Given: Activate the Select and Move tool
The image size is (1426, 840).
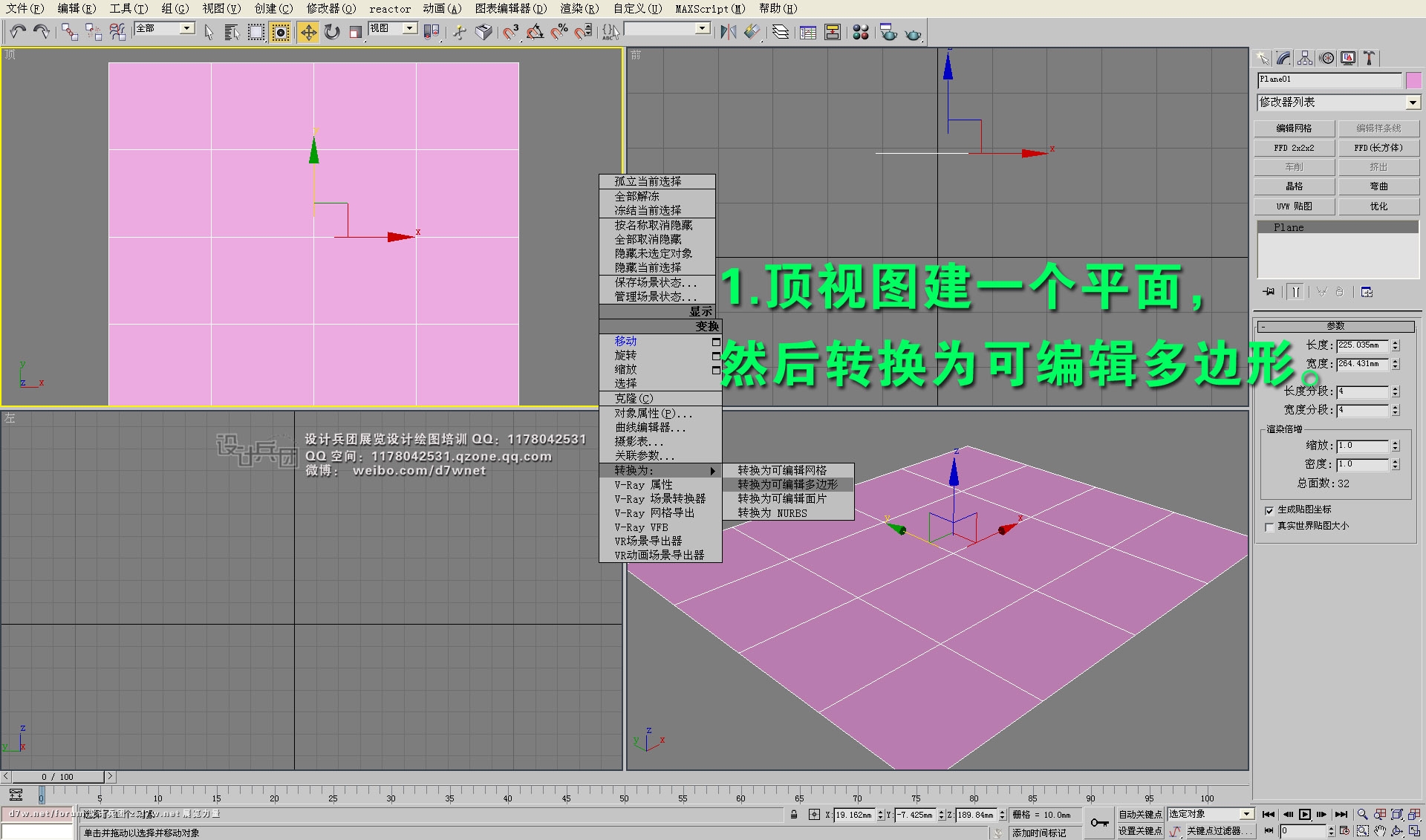Looking at the screenshot, I should click(x=307, y=32).
